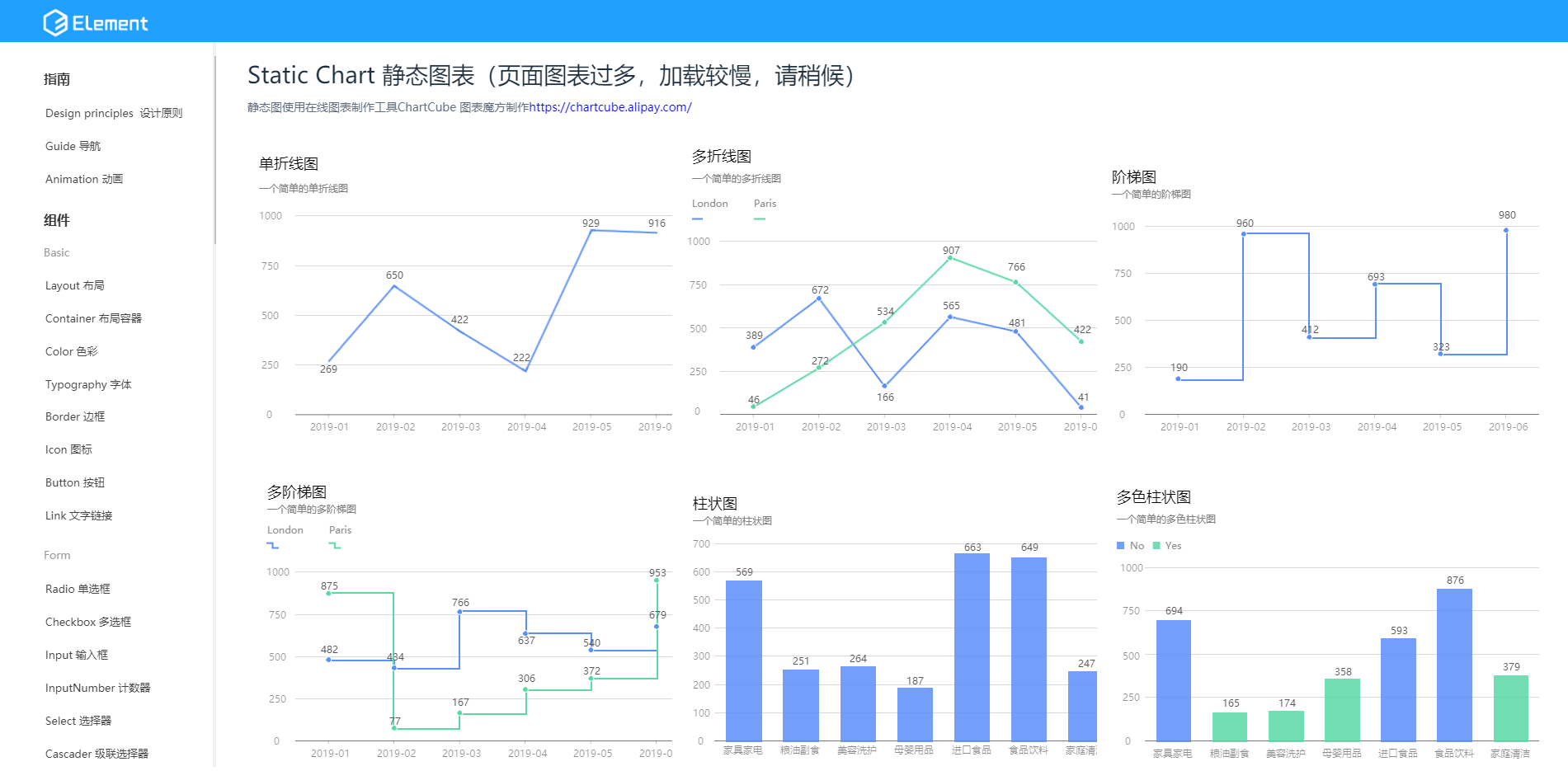Click the 929 data point in 单折线图
Screen dimensions: 1568x771
(591, 230)
